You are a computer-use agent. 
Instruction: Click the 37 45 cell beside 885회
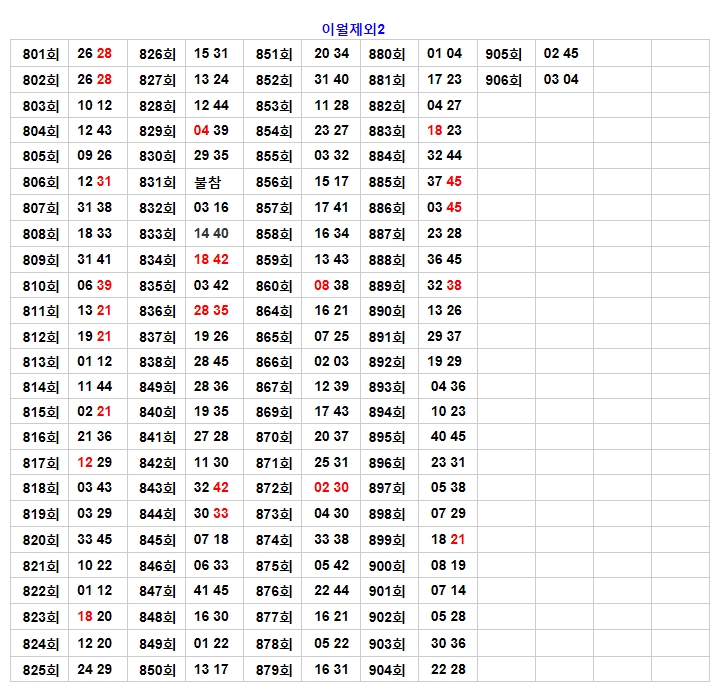click(x=444, y=182)
